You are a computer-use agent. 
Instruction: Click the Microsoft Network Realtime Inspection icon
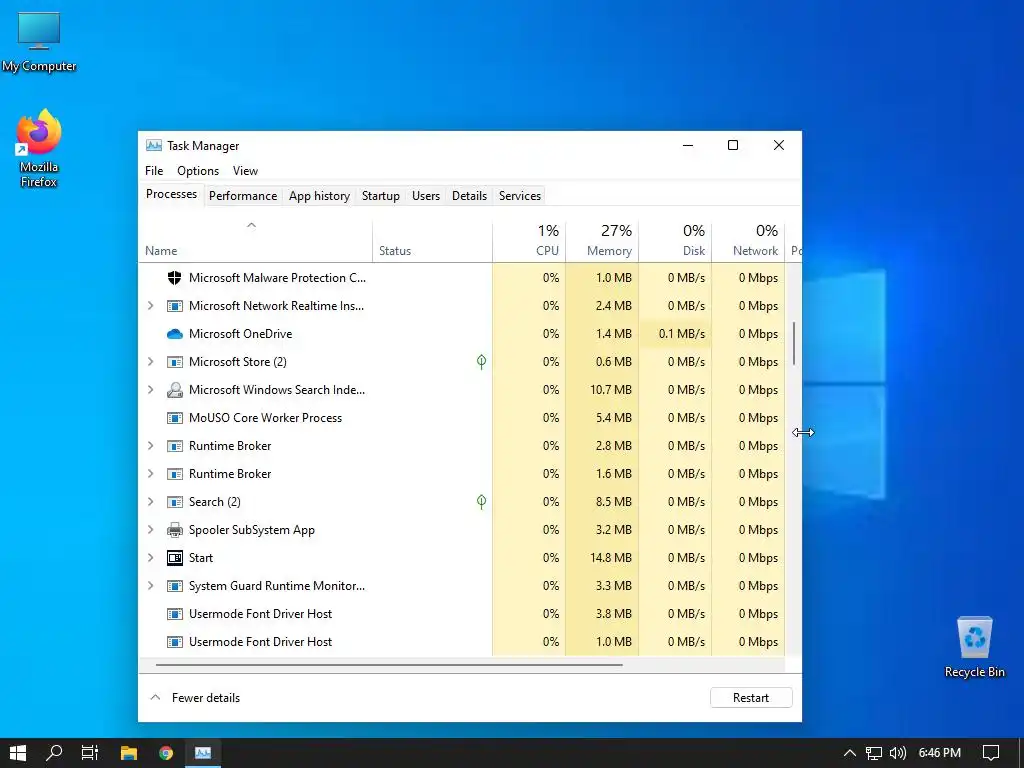pyautogui.click(x=174, y=306)
